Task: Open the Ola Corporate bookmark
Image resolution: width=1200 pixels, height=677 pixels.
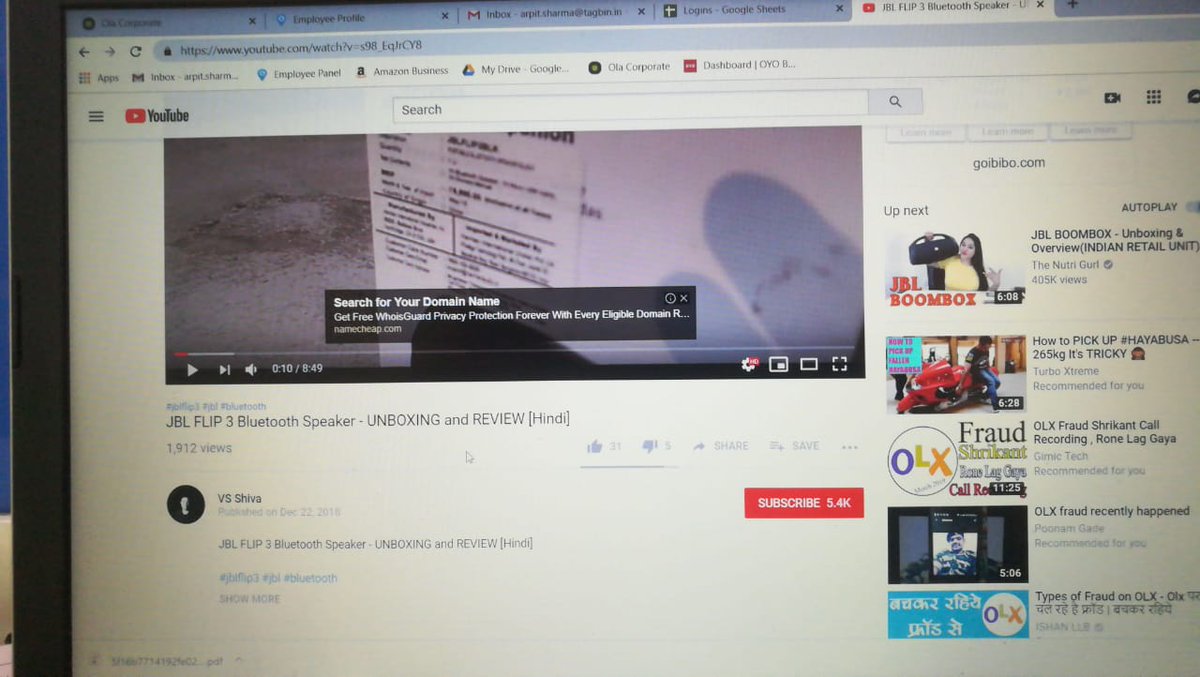Action: 630,68
